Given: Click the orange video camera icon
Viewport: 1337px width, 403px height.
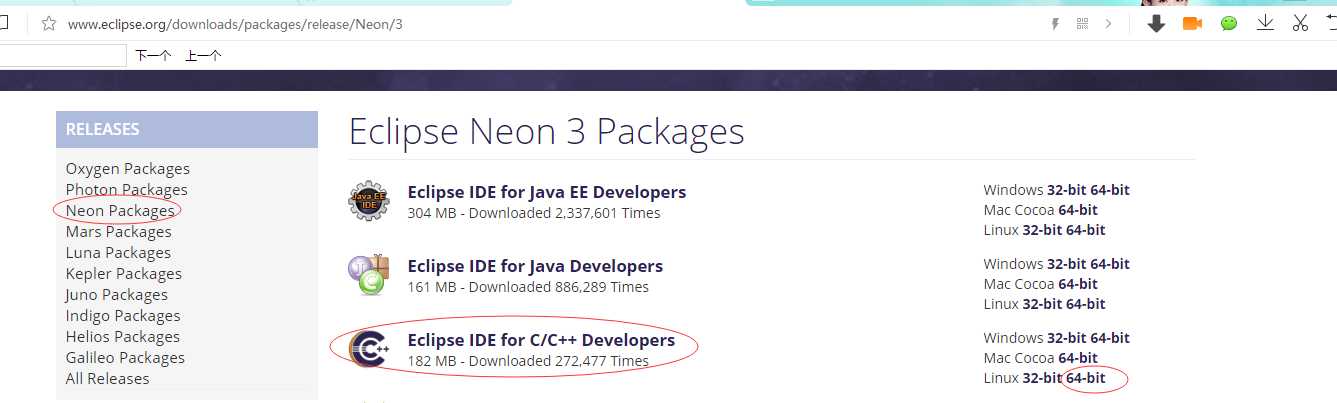Looking at the screenshot, I should click(x=1192, y=23).
